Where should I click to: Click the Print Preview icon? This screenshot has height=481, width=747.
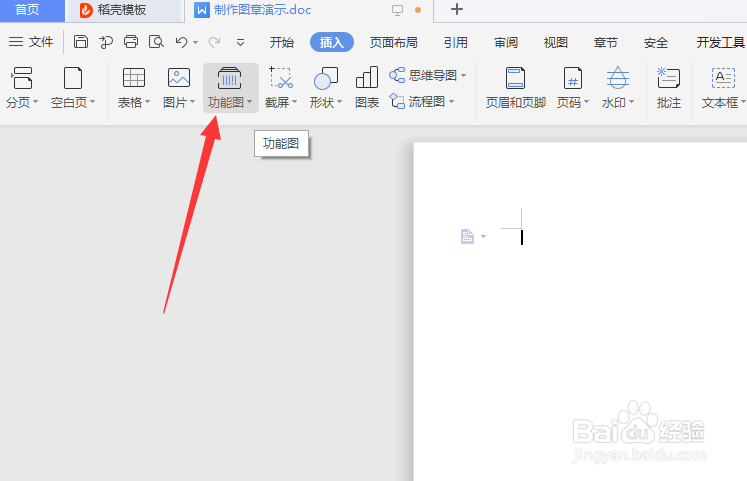click(156, 42)
